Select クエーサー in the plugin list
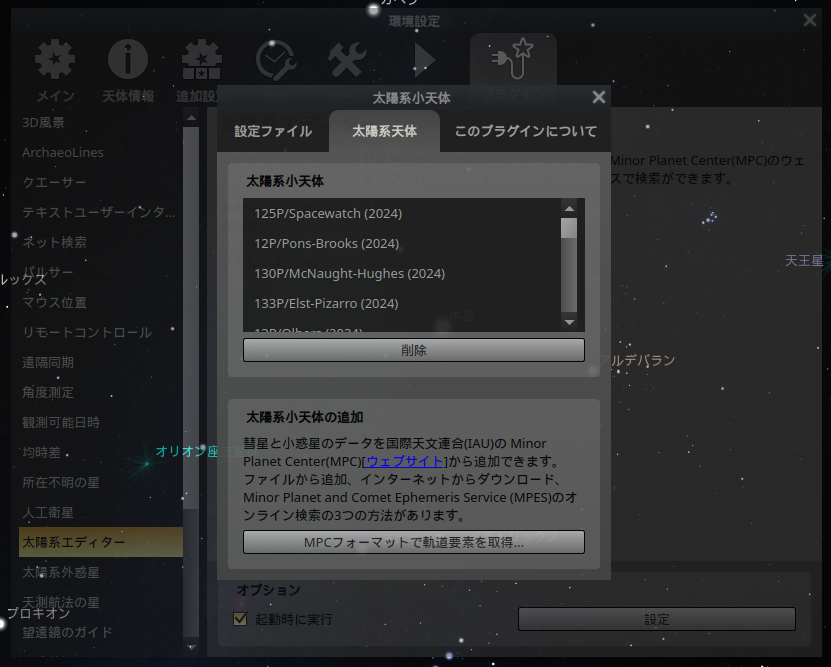Image resolution: width=831 pixels, height=667 pixels. [101, 183]
